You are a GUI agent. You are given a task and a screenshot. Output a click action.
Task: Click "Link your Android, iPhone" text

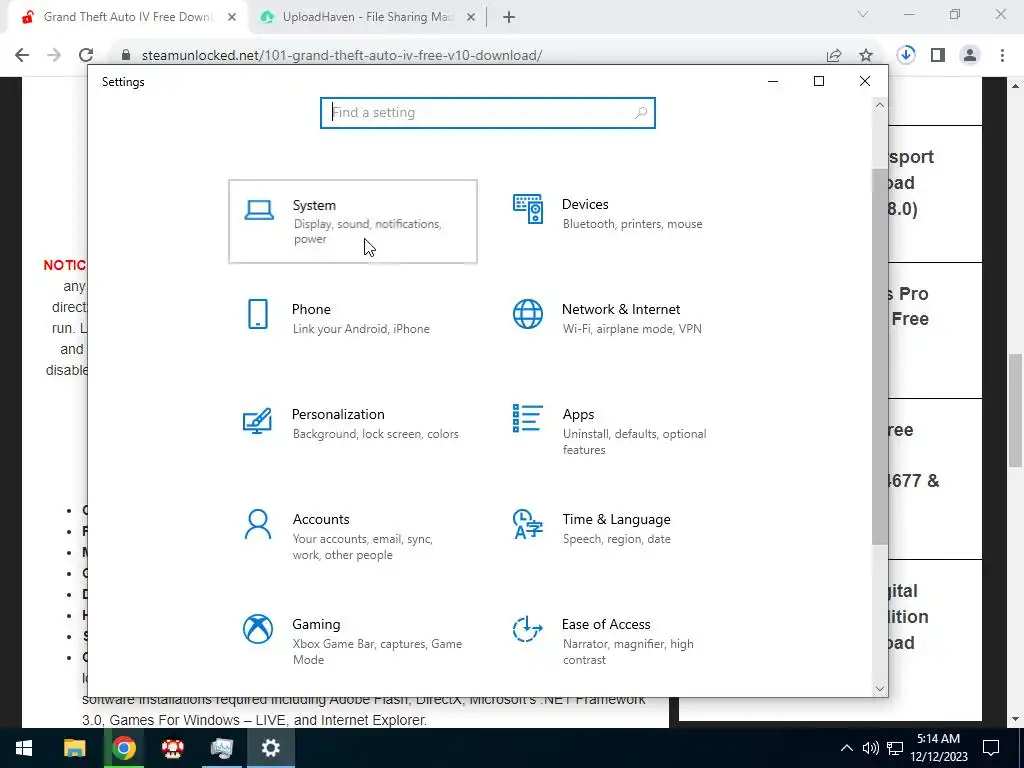(x=361, y=329)
